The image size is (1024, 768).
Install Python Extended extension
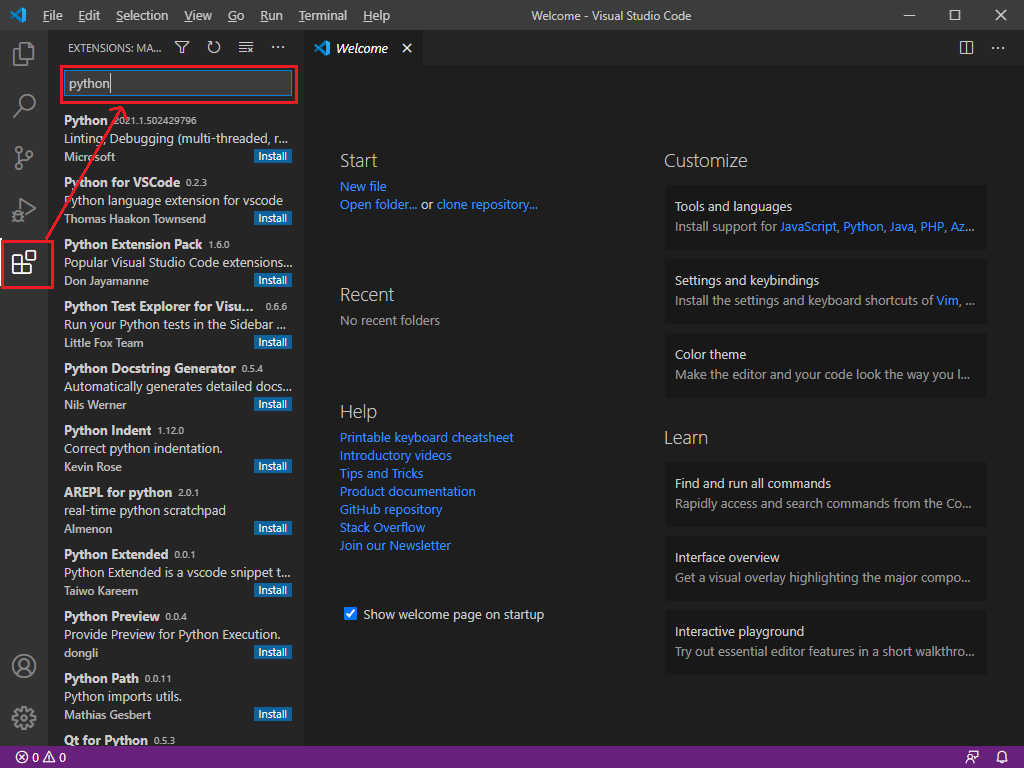tap(272, 590)
